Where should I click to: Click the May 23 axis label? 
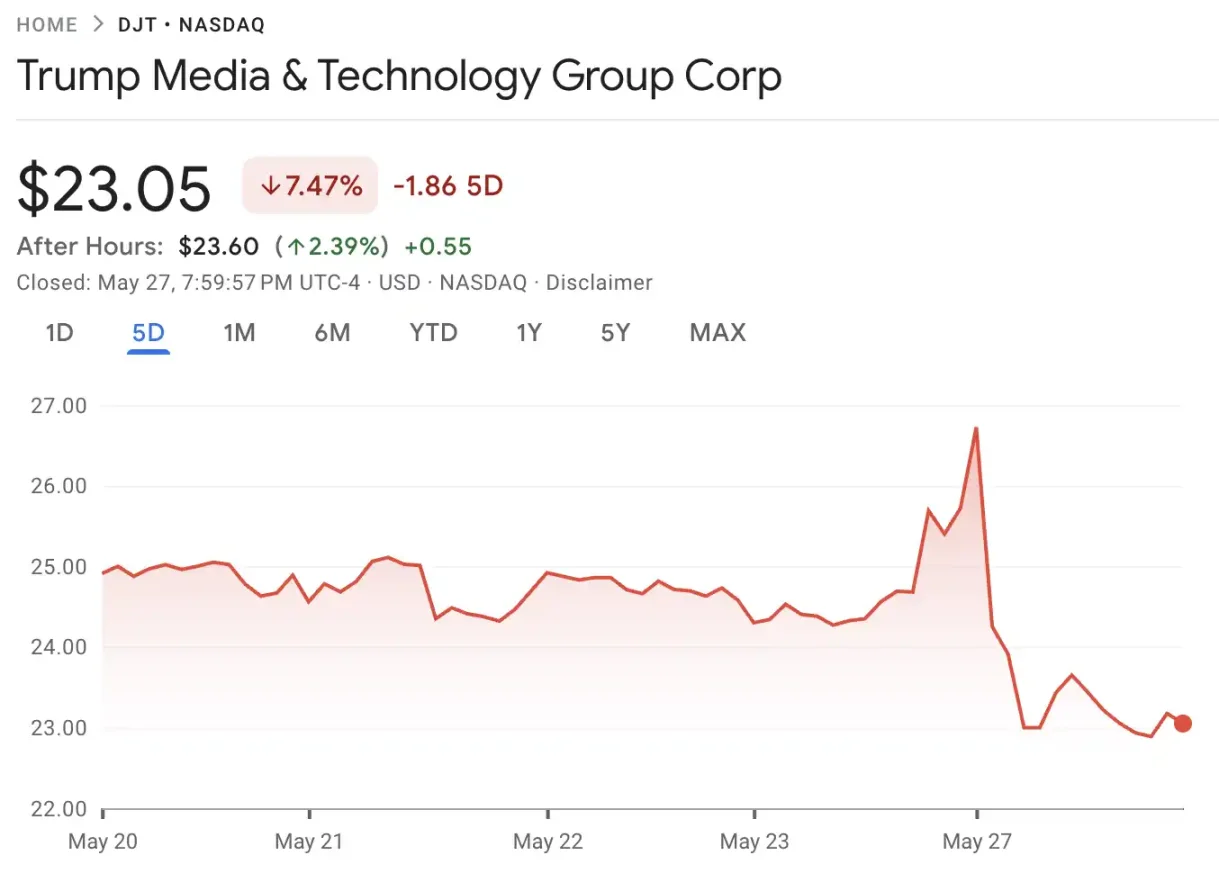pyautogui.click(x=755, y=842)
